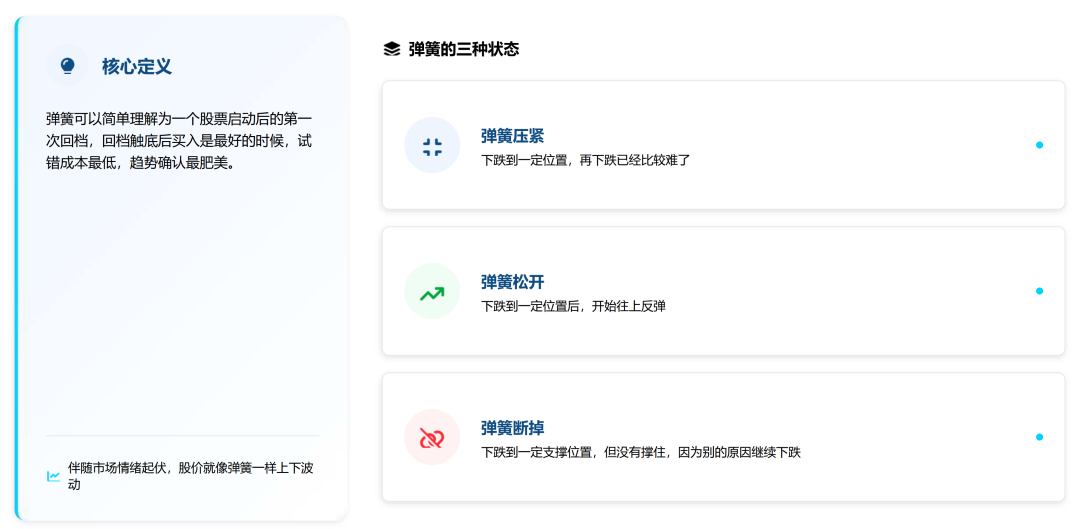
Task: Click the cyan accent bar on the definition card
Action: click(x=17, y=268)
